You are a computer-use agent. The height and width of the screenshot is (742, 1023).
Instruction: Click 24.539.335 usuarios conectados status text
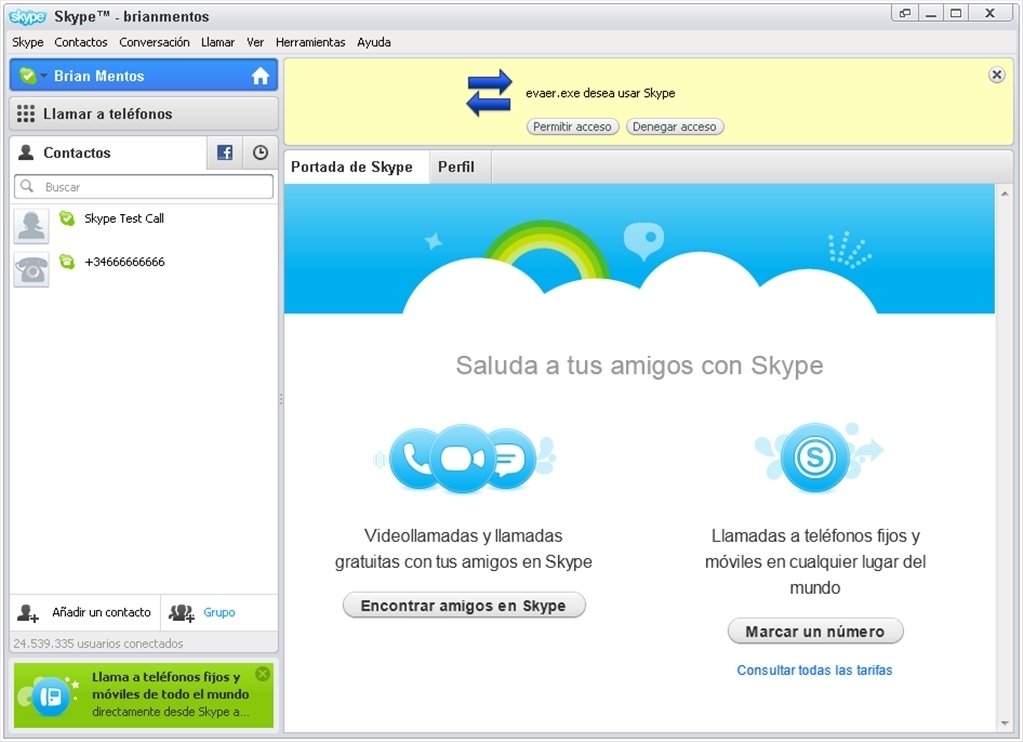(99, 643)
